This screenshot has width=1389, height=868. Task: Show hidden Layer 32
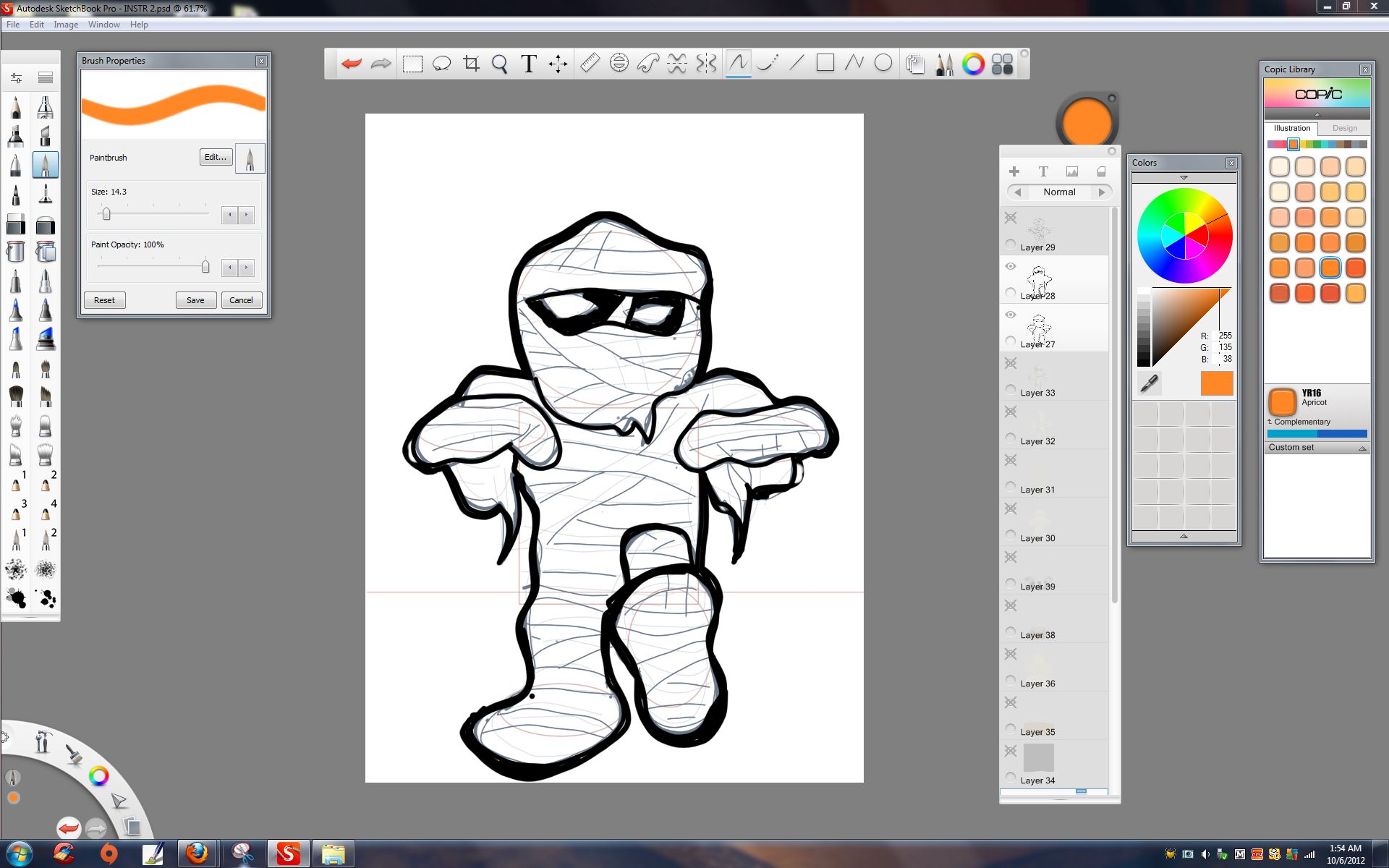(1011, 412)
